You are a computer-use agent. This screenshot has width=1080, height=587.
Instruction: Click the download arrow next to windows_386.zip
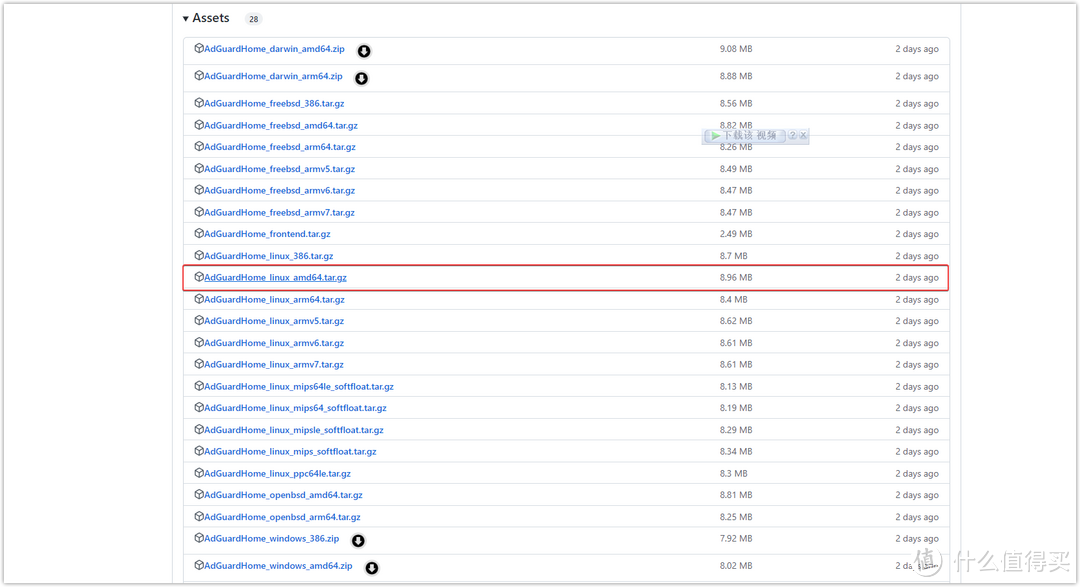point(358,541)
